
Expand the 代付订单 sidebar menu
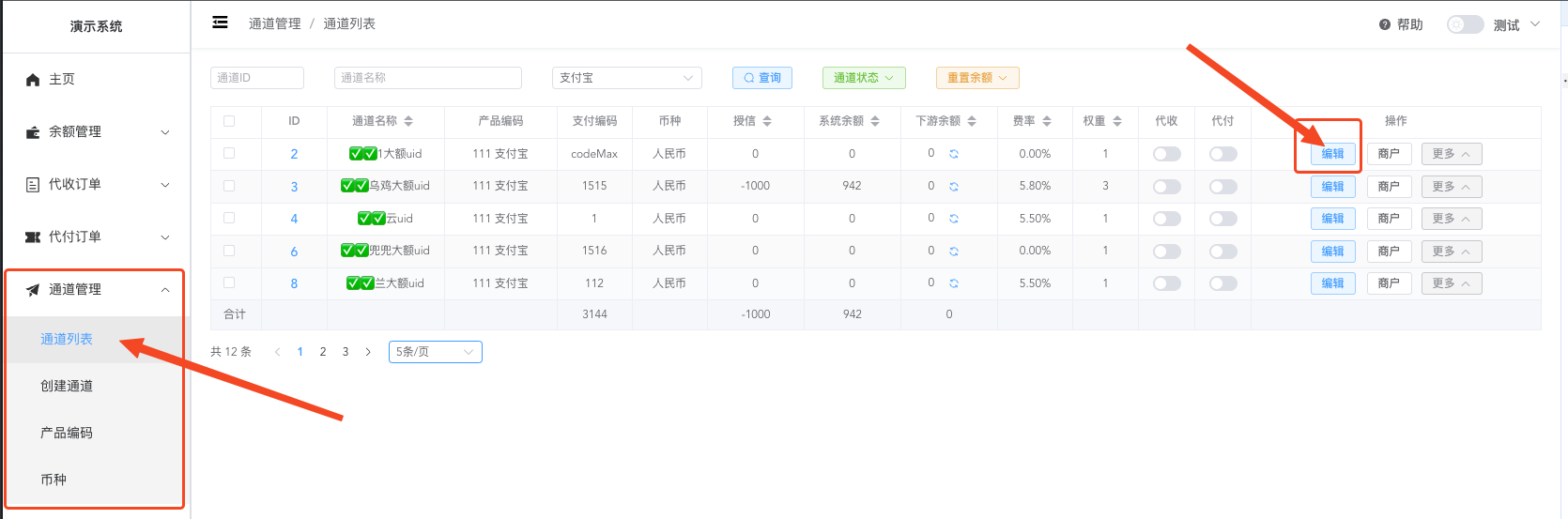[x=96, y=237]
